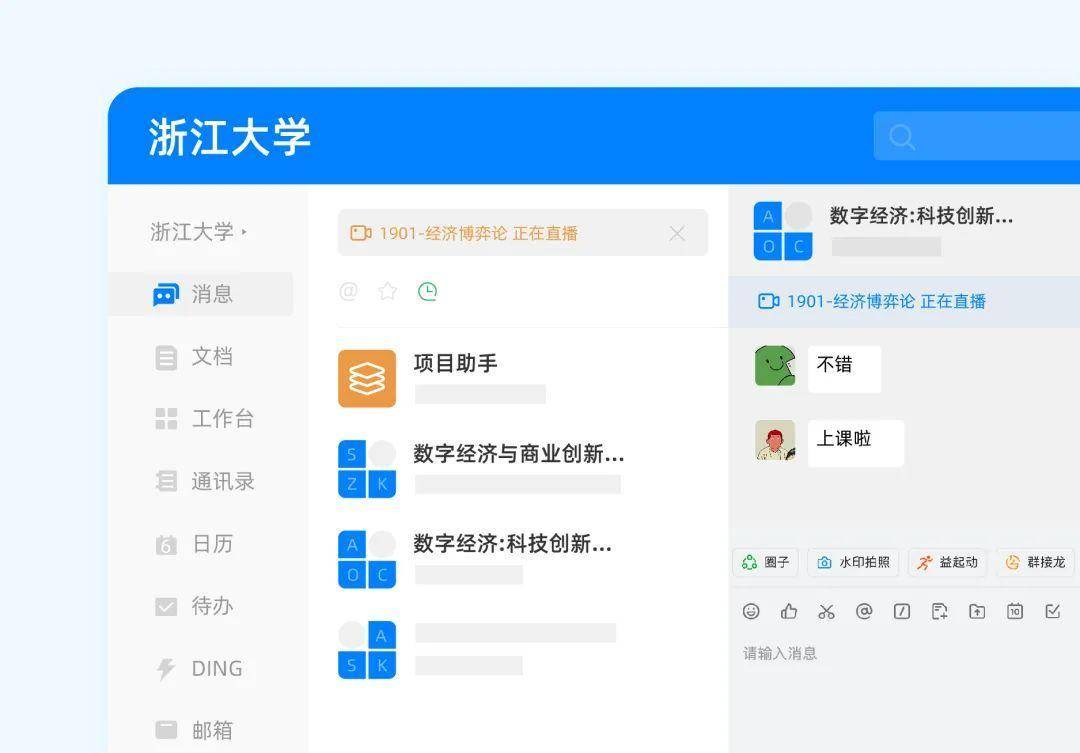Open 益起动 activity button
This screenshot has height=753, width=1080.
point(947,562)
